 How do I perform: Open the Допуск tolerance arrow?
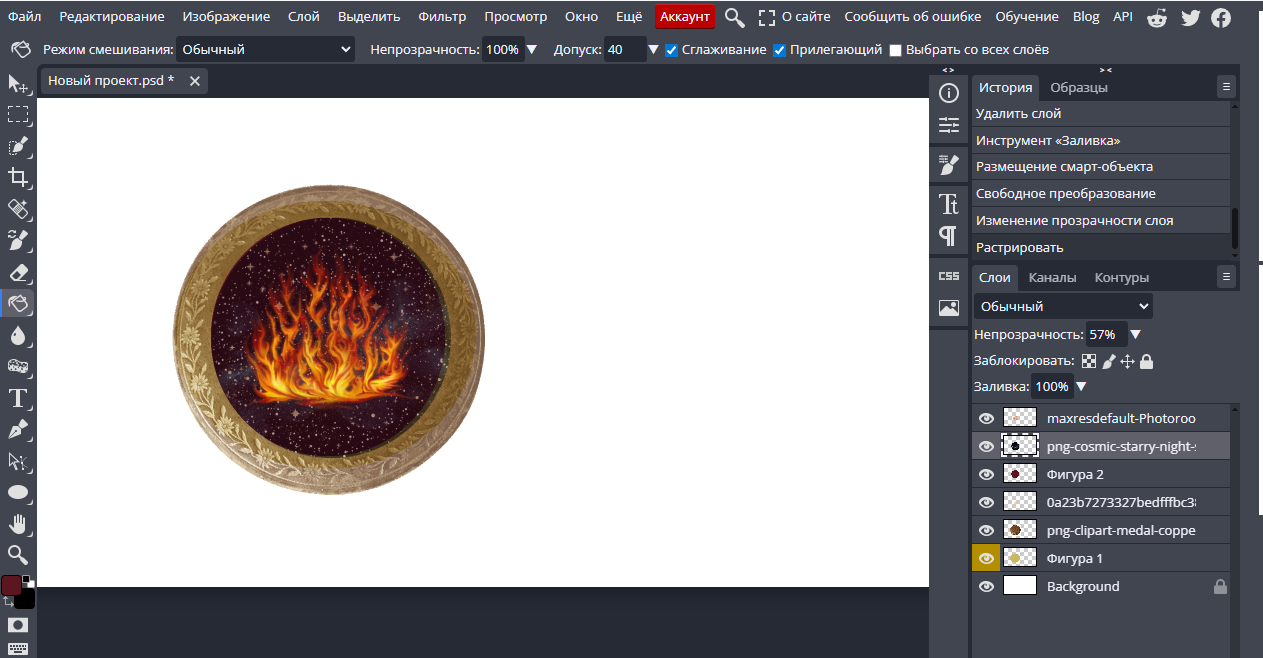coord(653,50)
